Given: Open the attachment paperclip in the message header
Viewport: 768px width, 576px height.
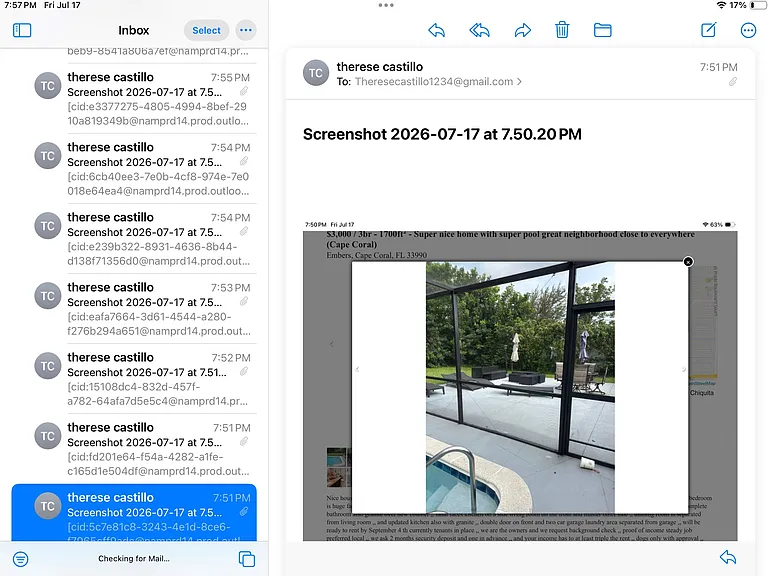Looking at the screenshot, I should click(733, 82).
